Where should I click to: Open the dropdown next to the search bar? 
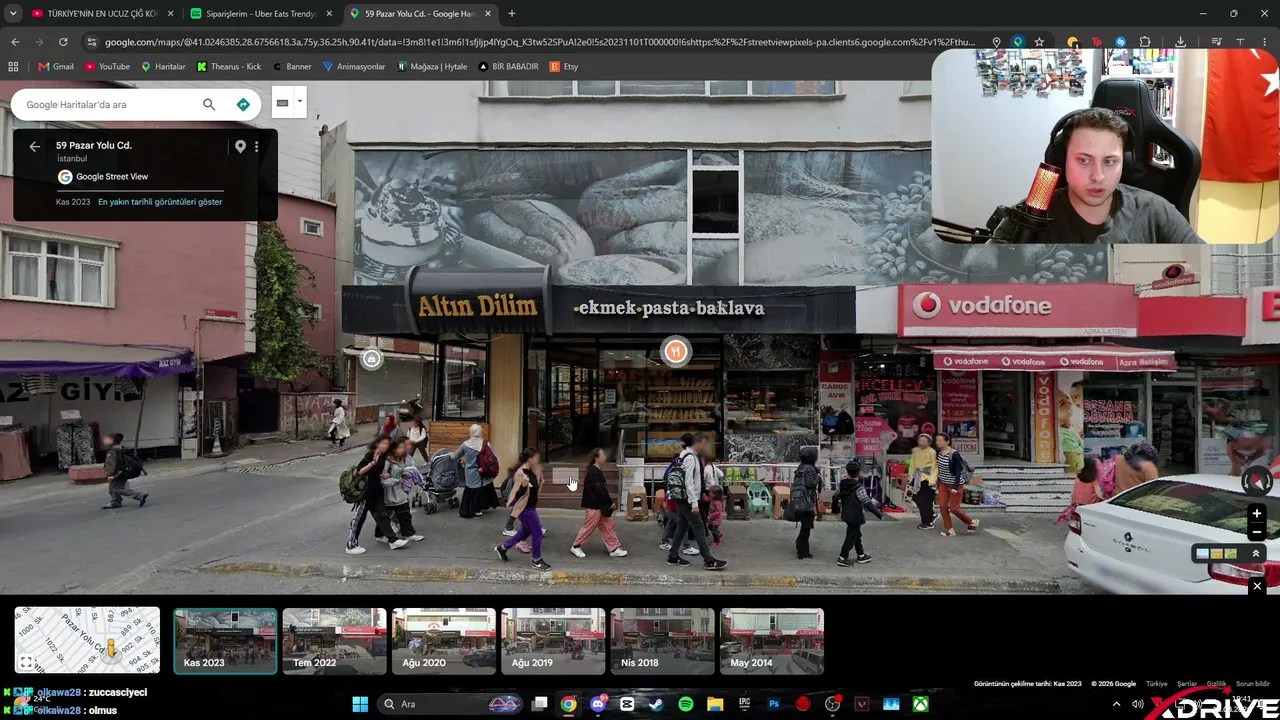[299, 102]
